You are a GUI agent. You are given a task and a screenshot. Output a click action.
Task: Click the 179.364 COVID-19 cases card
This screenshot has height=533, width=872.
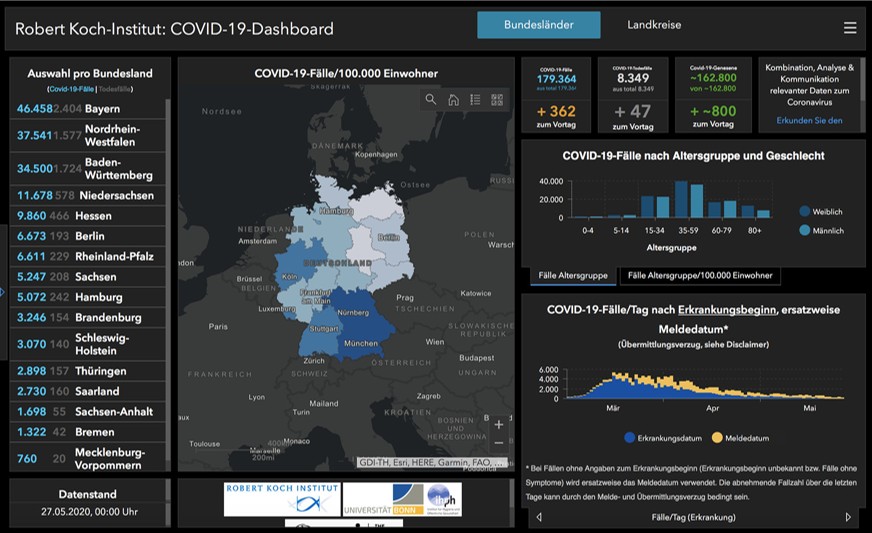pos(556,78)
